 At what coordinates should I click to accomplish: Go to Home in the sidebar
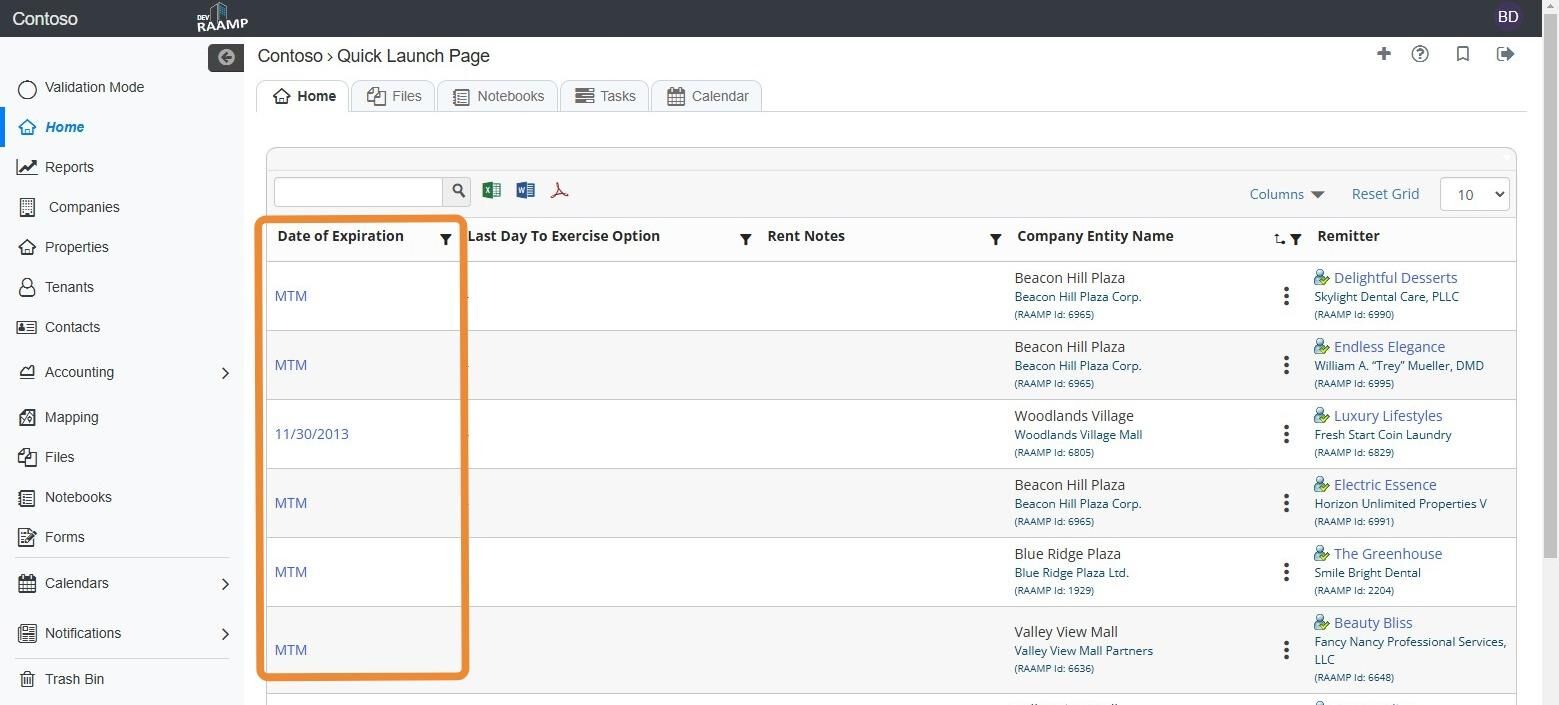tap(64, 127)
